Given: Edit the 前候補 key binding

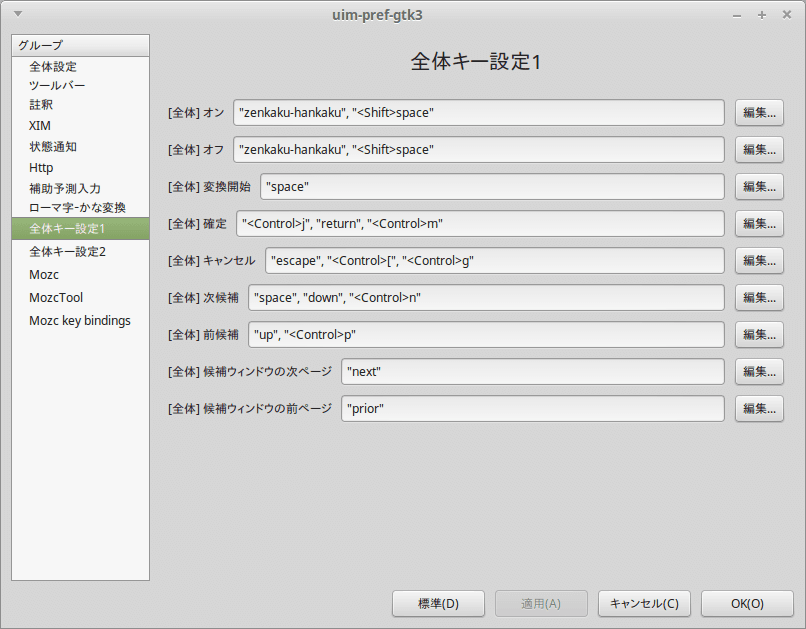Looking at the screenshot, I should point(759,335).
